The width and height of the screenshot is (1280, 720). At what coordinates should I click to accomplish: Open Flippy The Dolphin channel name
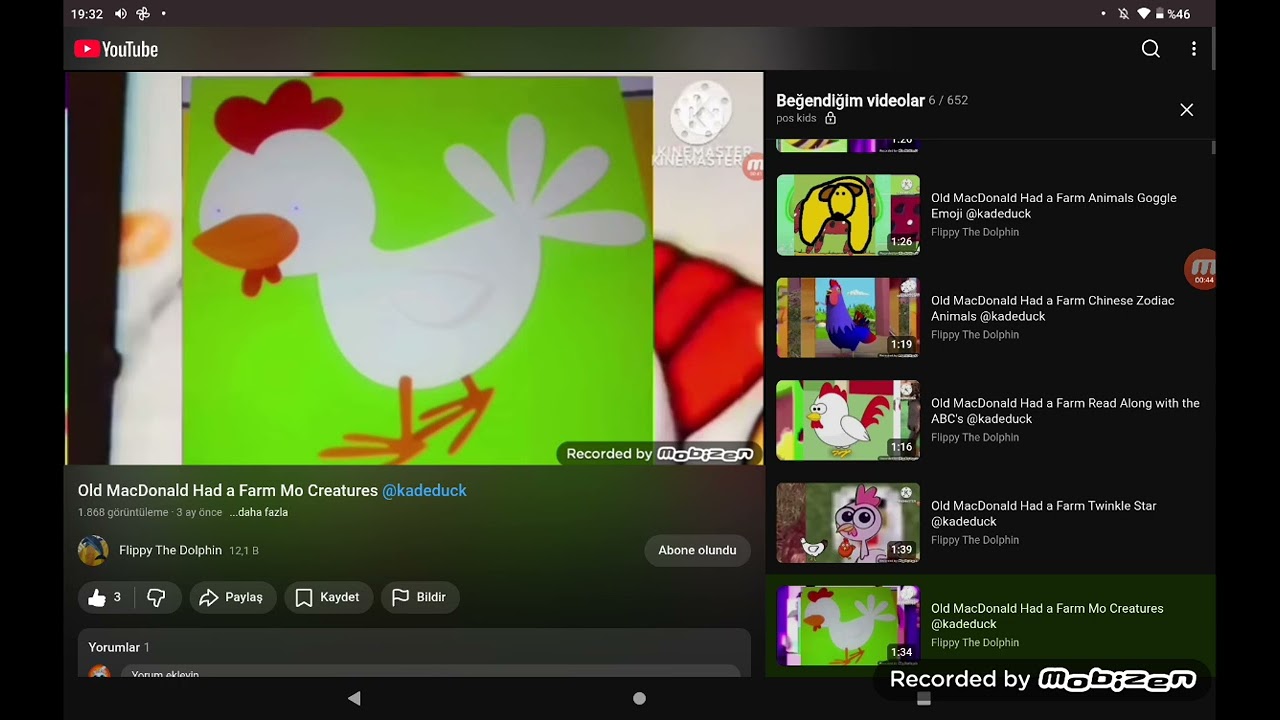tap(170, 550)
